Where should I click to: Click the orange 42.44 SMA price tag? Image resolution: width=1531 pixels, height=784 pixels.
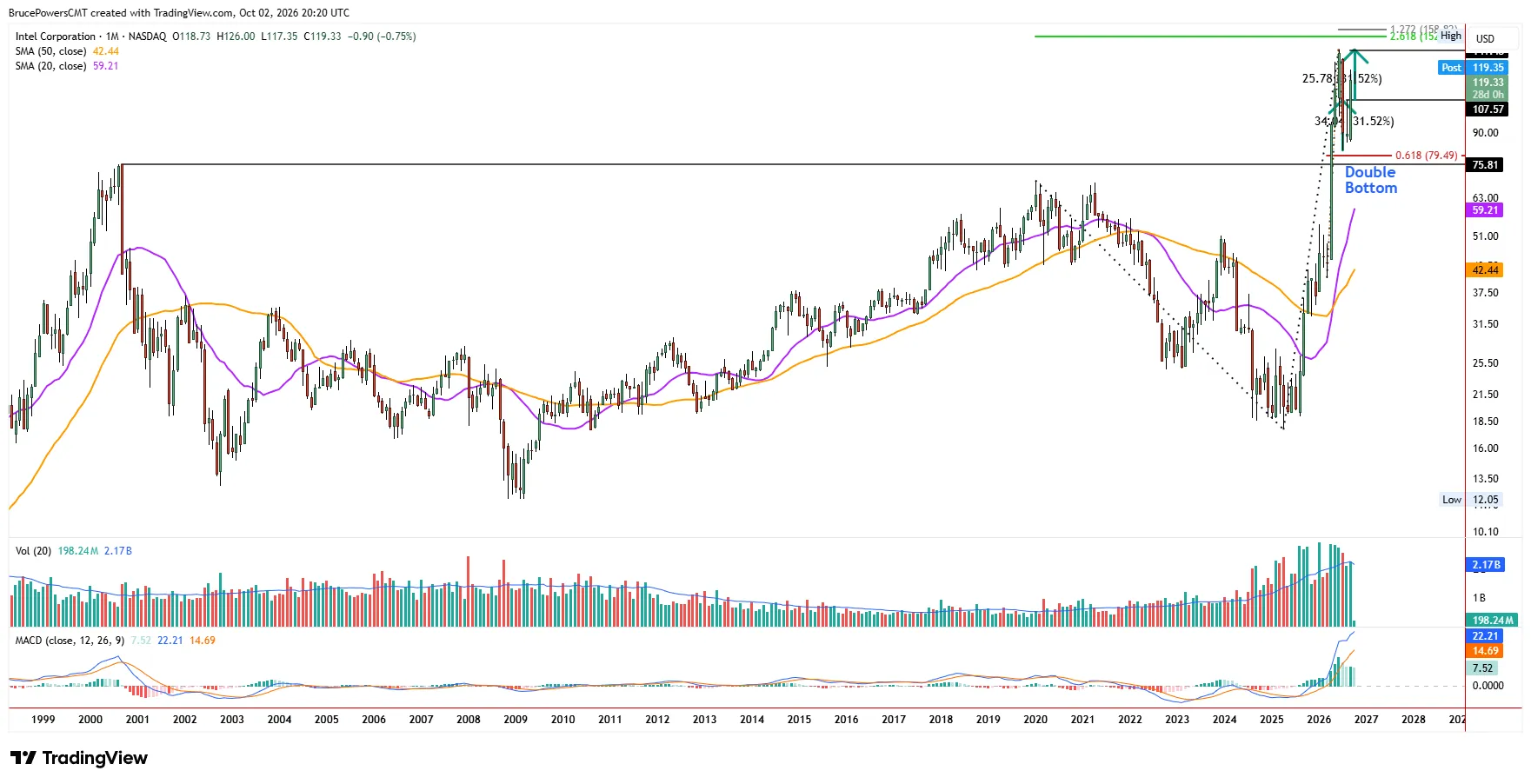(1485, 270)
